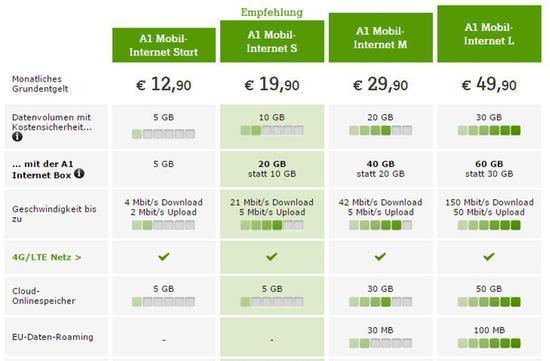Click 4G/LTE checkmark in Mobil-Internet S column
The width and height of the screenshot is (550, 361).
coord(272,256)
